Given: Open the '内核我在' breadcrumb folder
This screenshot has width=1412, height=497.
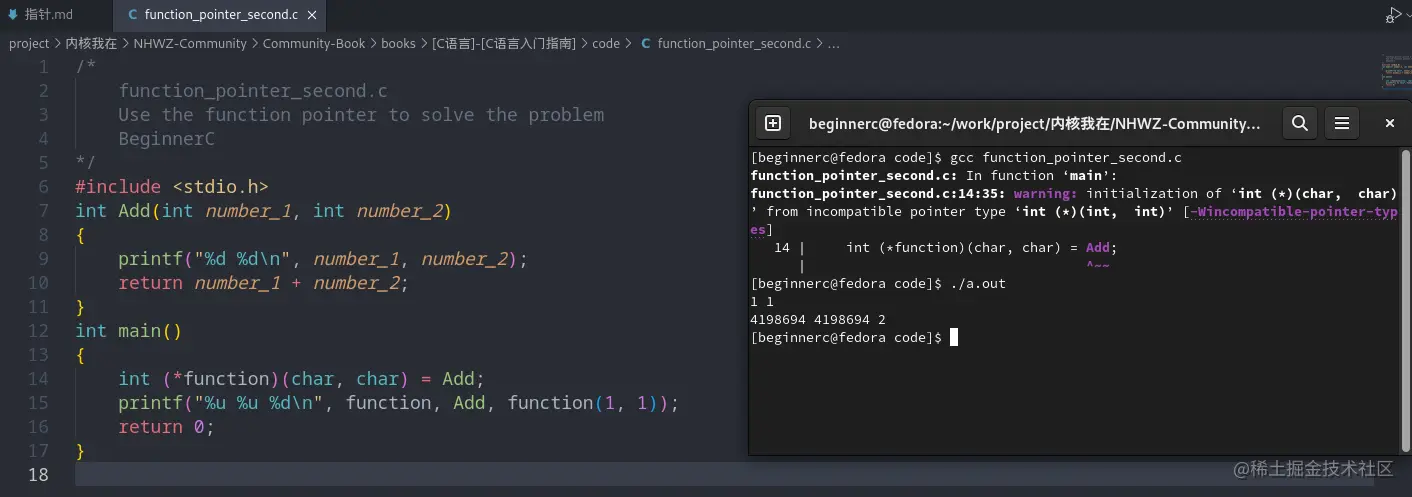Looking at the screenshot, I should point(91,43).
